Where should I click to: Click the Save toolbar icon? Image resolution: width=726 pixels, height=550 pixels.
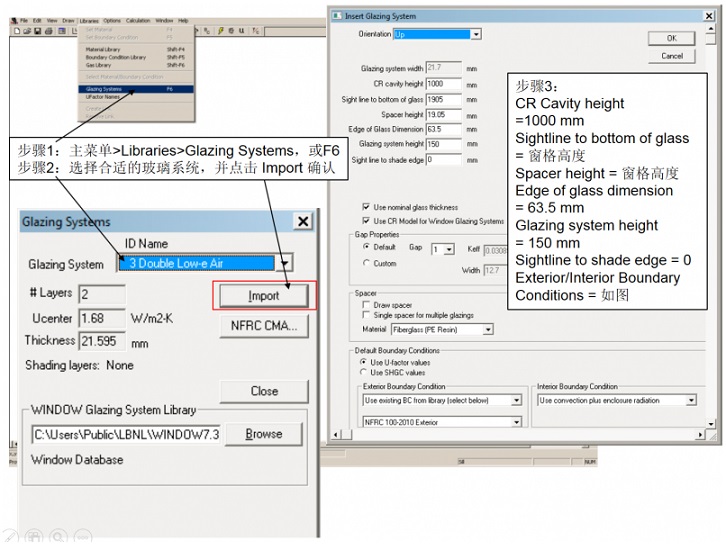tap(35, 31)
